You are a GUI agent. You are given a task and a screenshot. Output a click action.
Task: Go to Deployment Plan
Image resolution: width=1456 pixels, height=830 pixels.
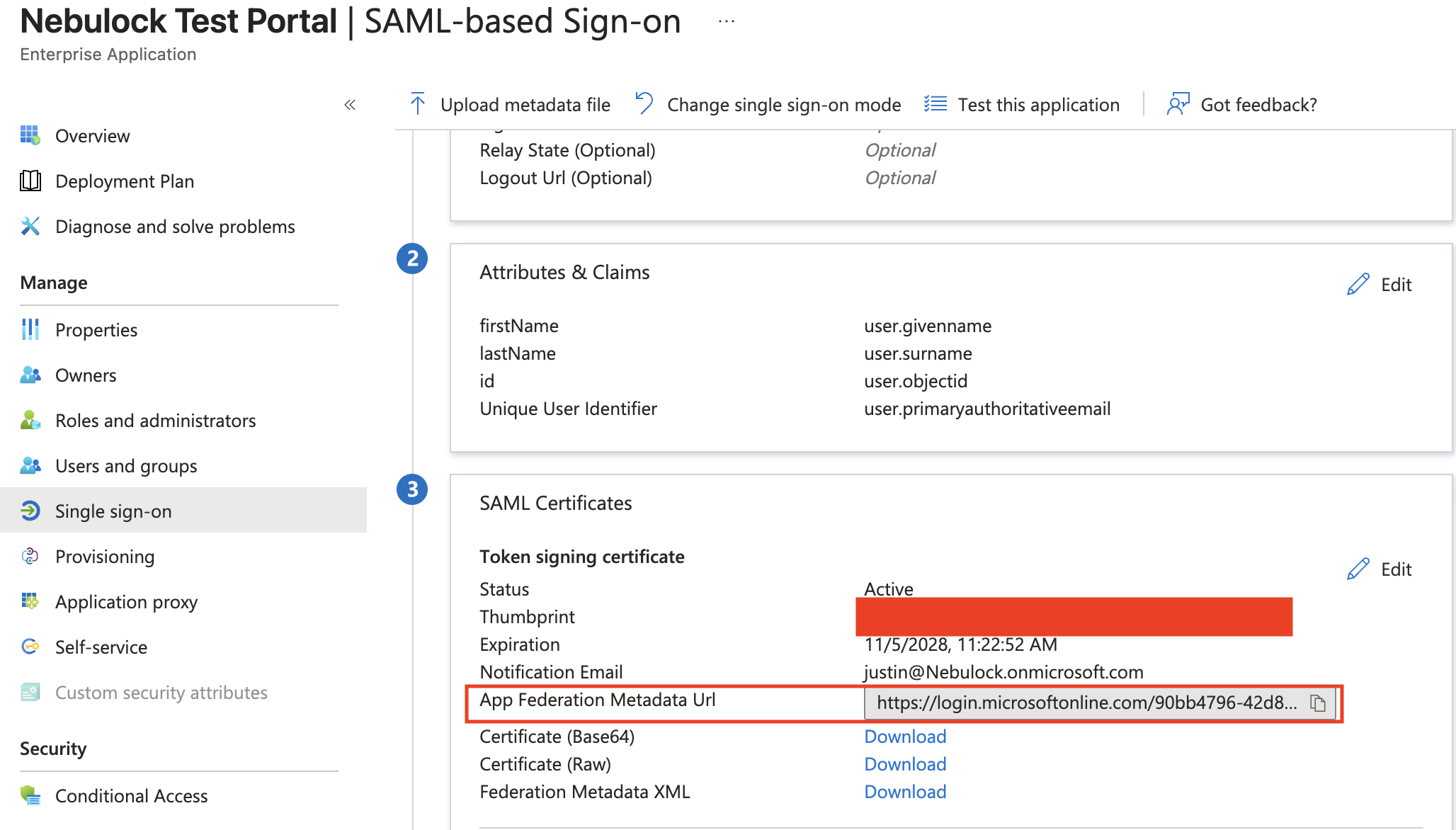coord(124,181)
